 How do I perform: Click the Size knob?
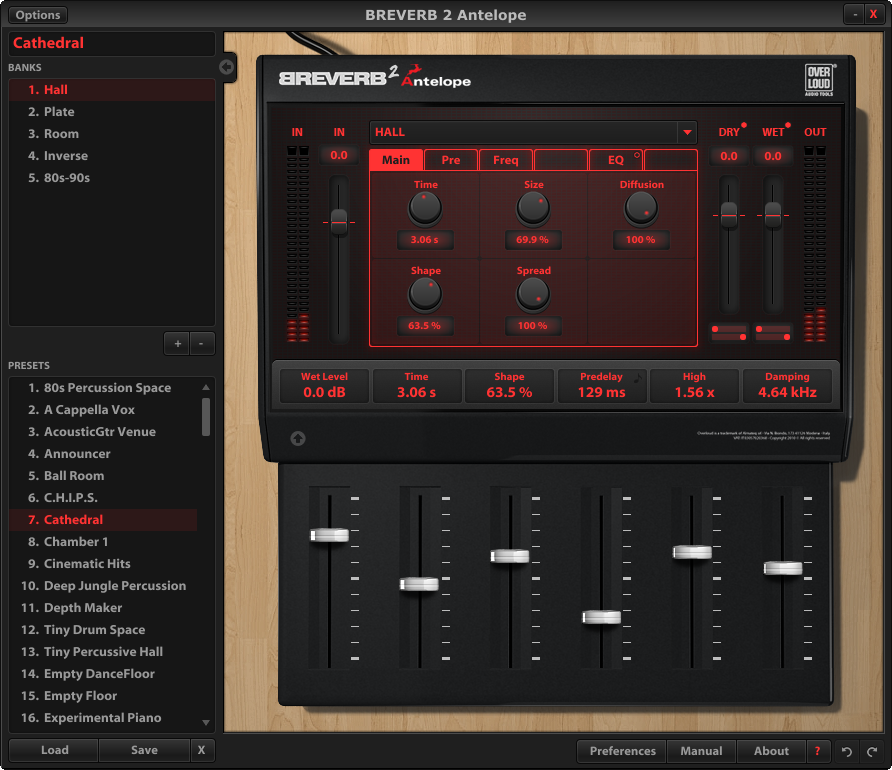533,208
